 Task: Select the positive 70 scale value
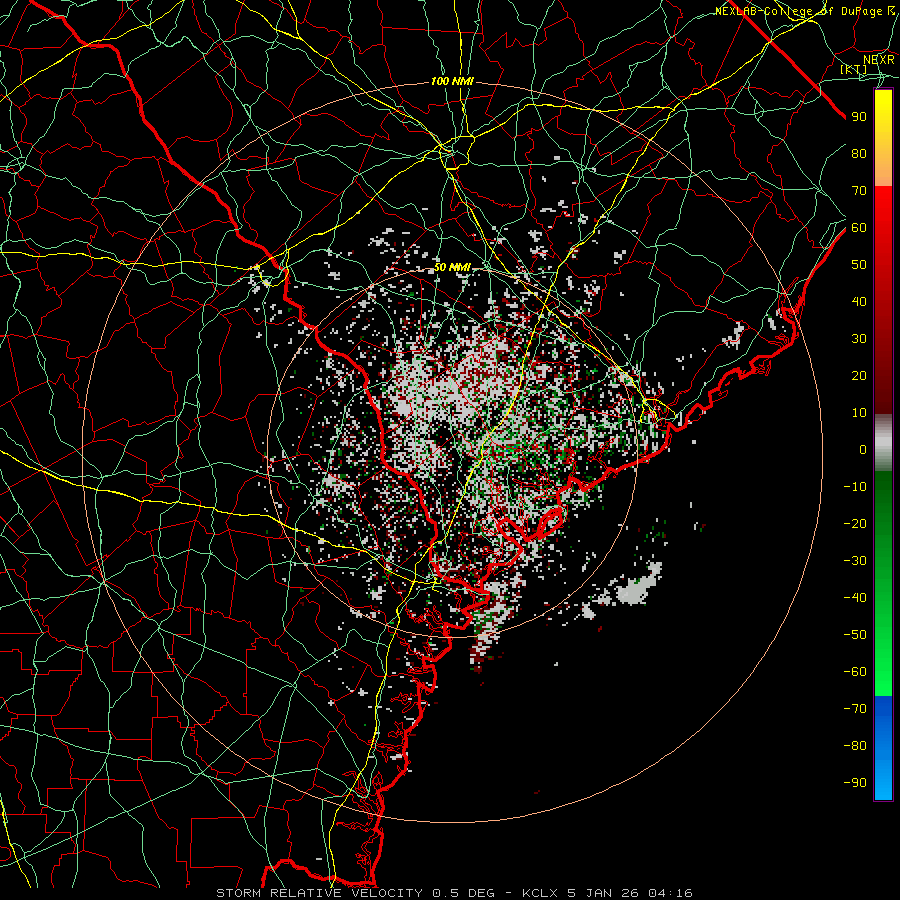tap(859, 191)
